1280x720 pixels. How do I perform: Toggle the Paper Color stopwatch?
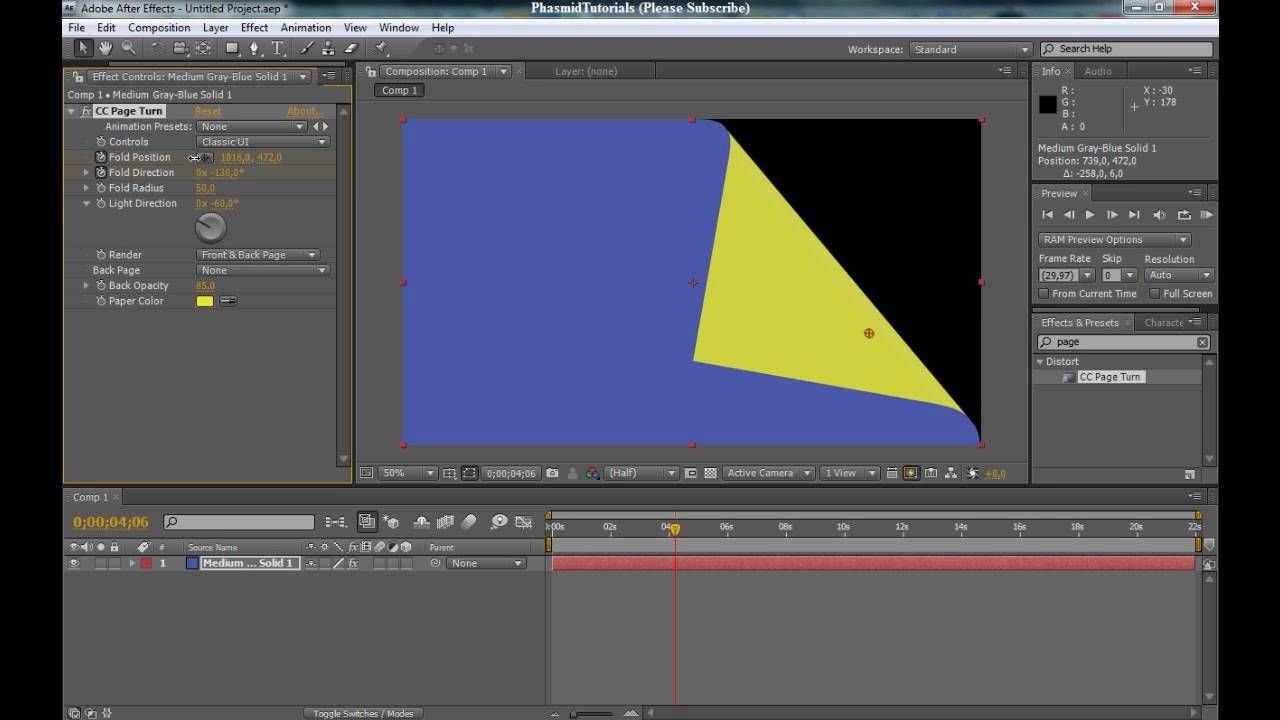101,301
